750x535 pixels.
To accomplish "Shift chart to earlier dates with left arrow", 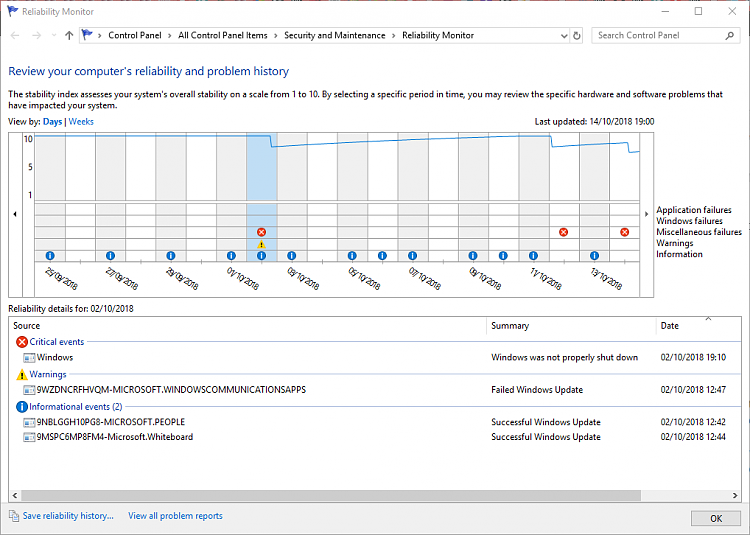I will click(15, 214).
